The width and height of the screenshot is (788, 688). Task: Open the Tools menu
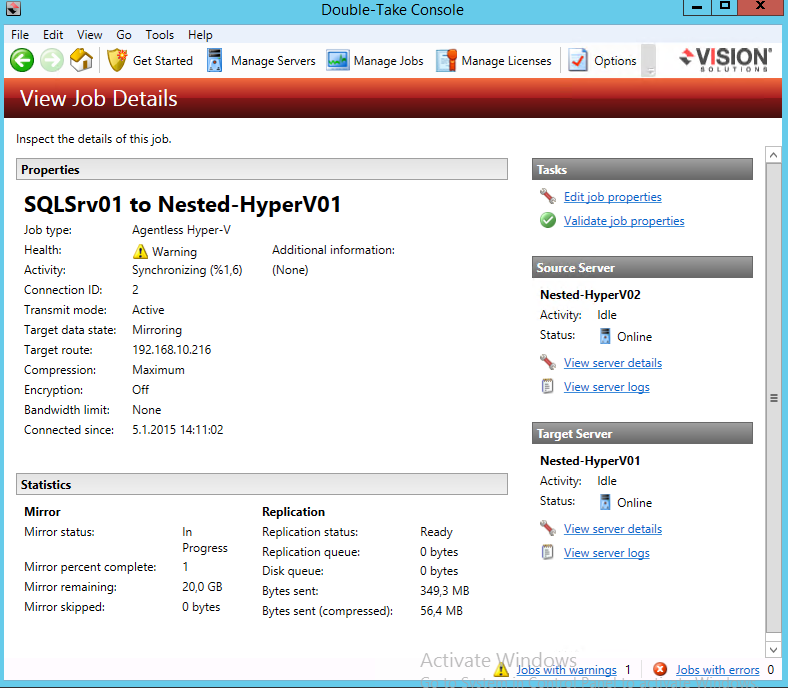[160, 35]
